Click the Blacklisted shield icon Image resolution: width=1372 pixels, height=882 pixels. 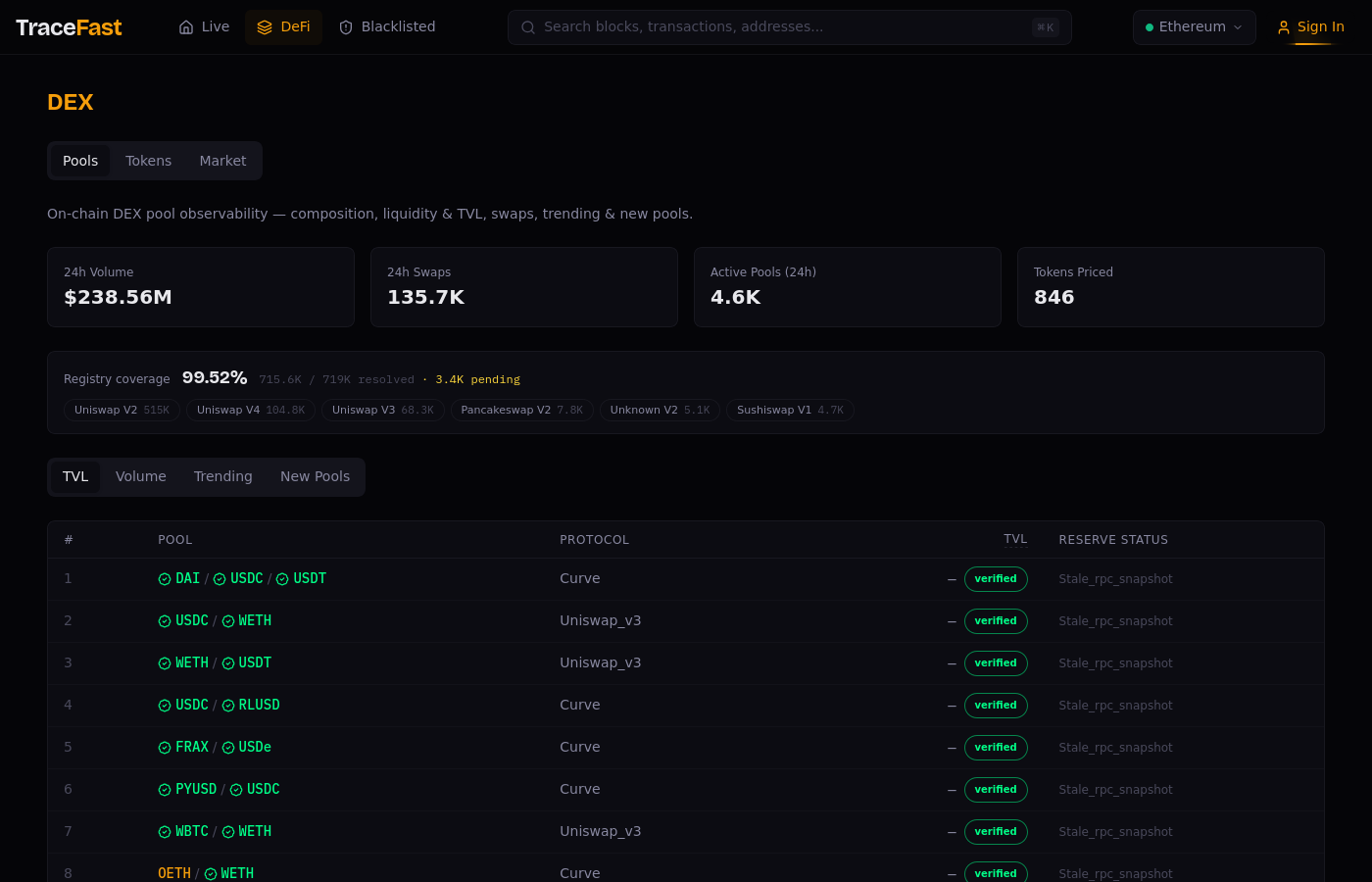coord(346,27)
